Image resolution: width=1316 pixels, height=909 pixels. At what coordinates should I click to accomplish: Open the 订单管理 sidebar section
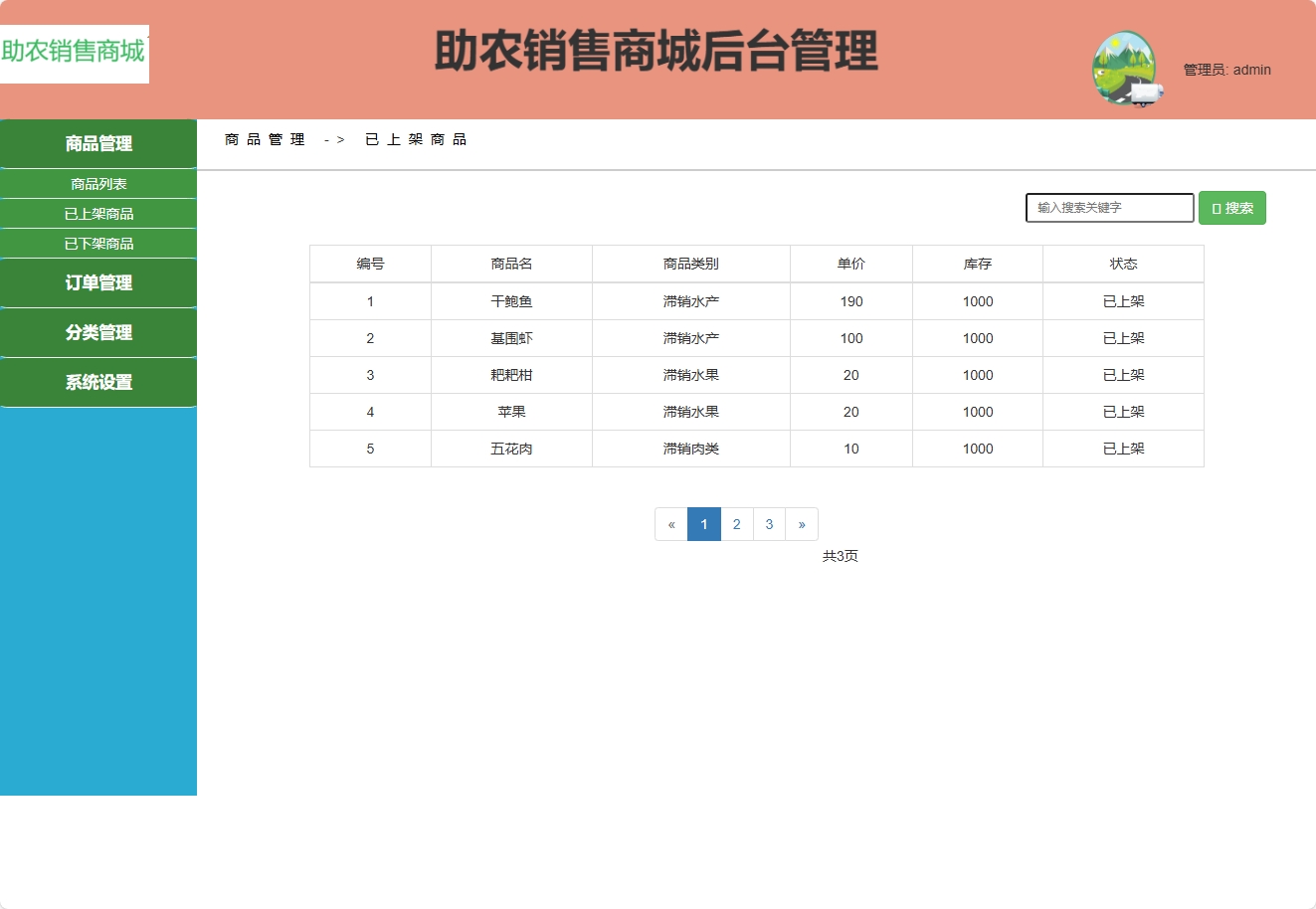click(98, 282)
